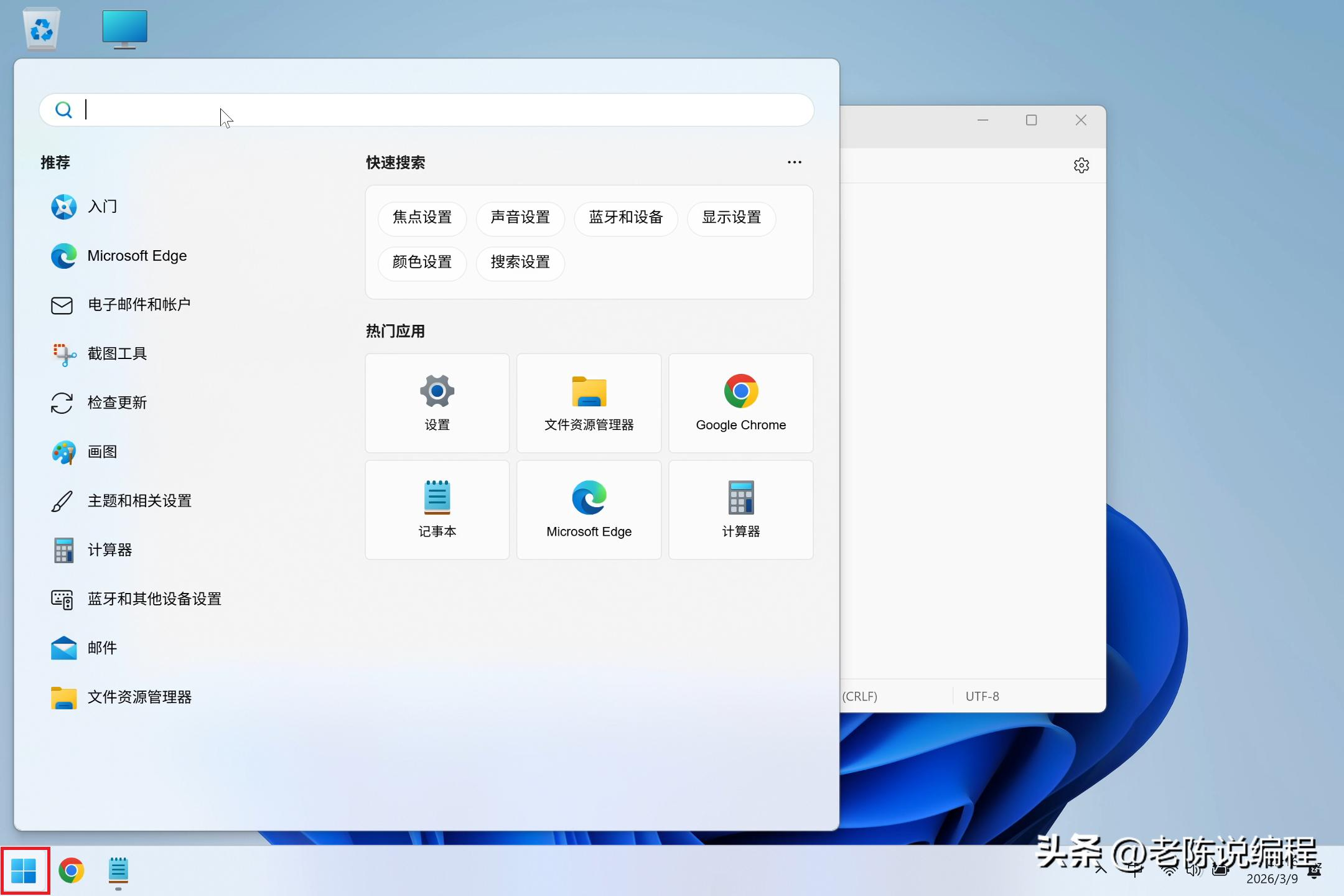The height and width of the screenshot is (896, 1344).
Task: Click the Notepad settings gear icon
Action: tap(1081, 166)
